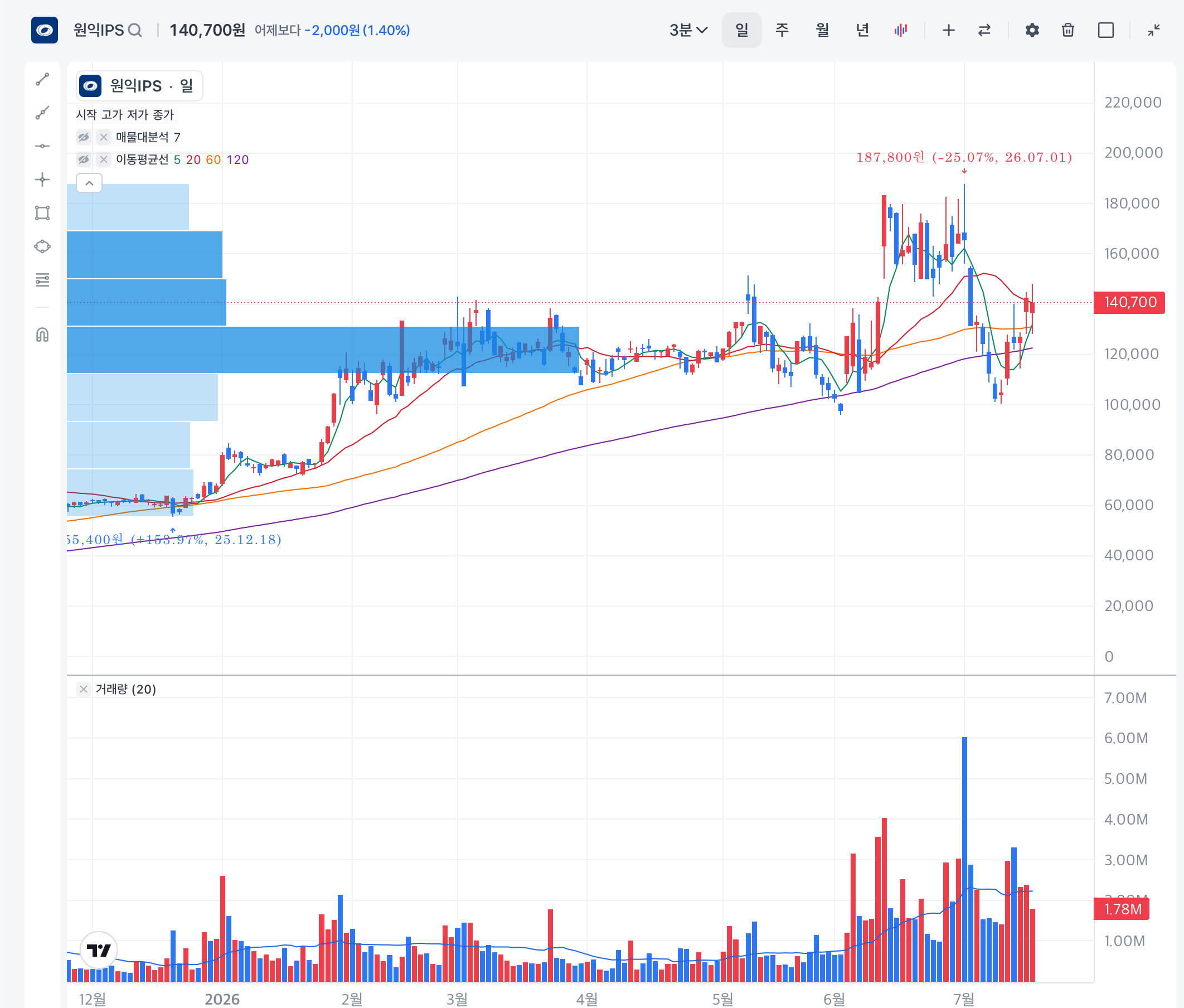
Task: Select the trend line drawing tool
Action: pyautogui.click(x=42, y=79)
